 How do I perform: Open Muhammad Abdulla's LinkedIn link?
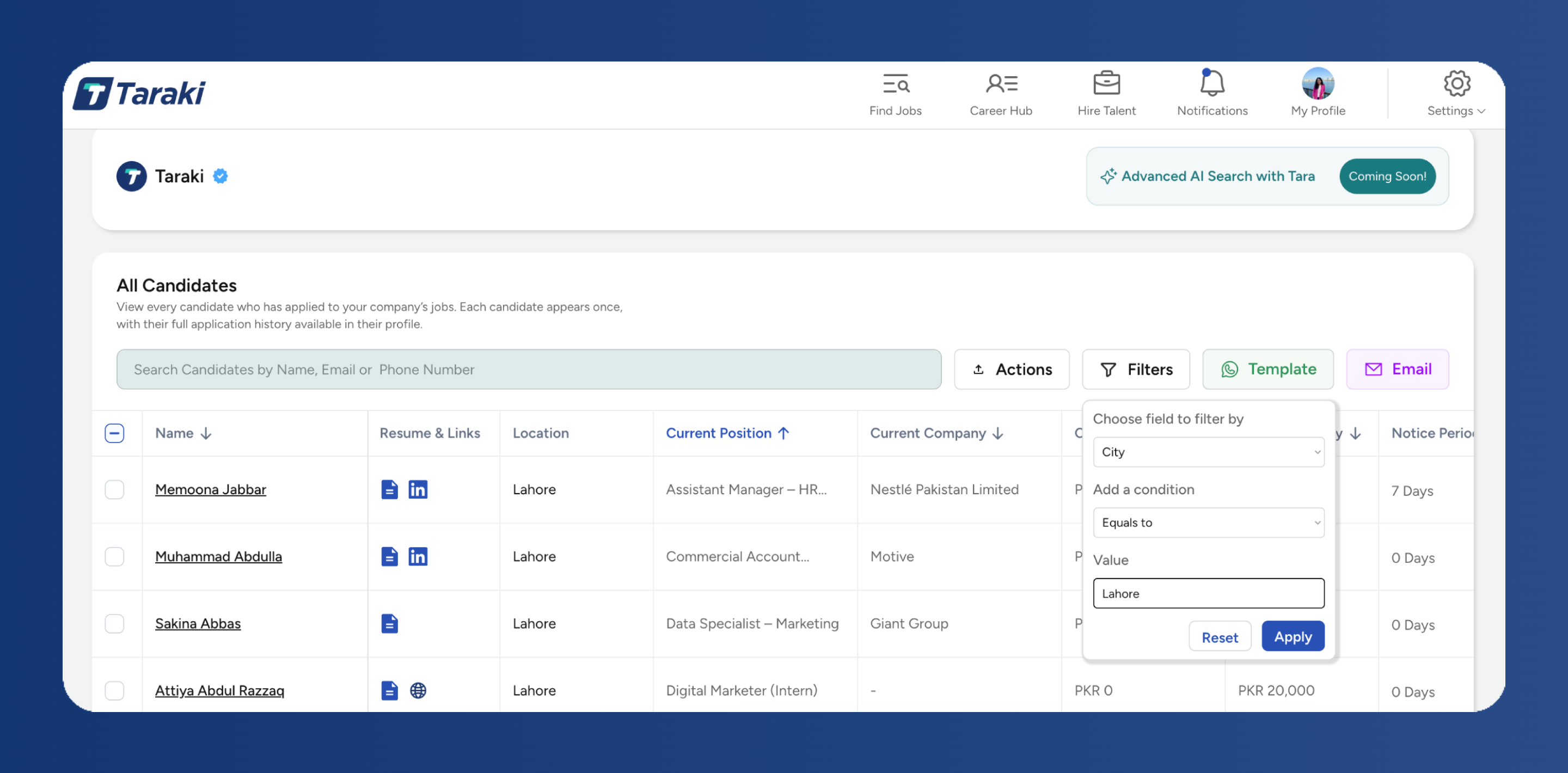tap(418, 556)
